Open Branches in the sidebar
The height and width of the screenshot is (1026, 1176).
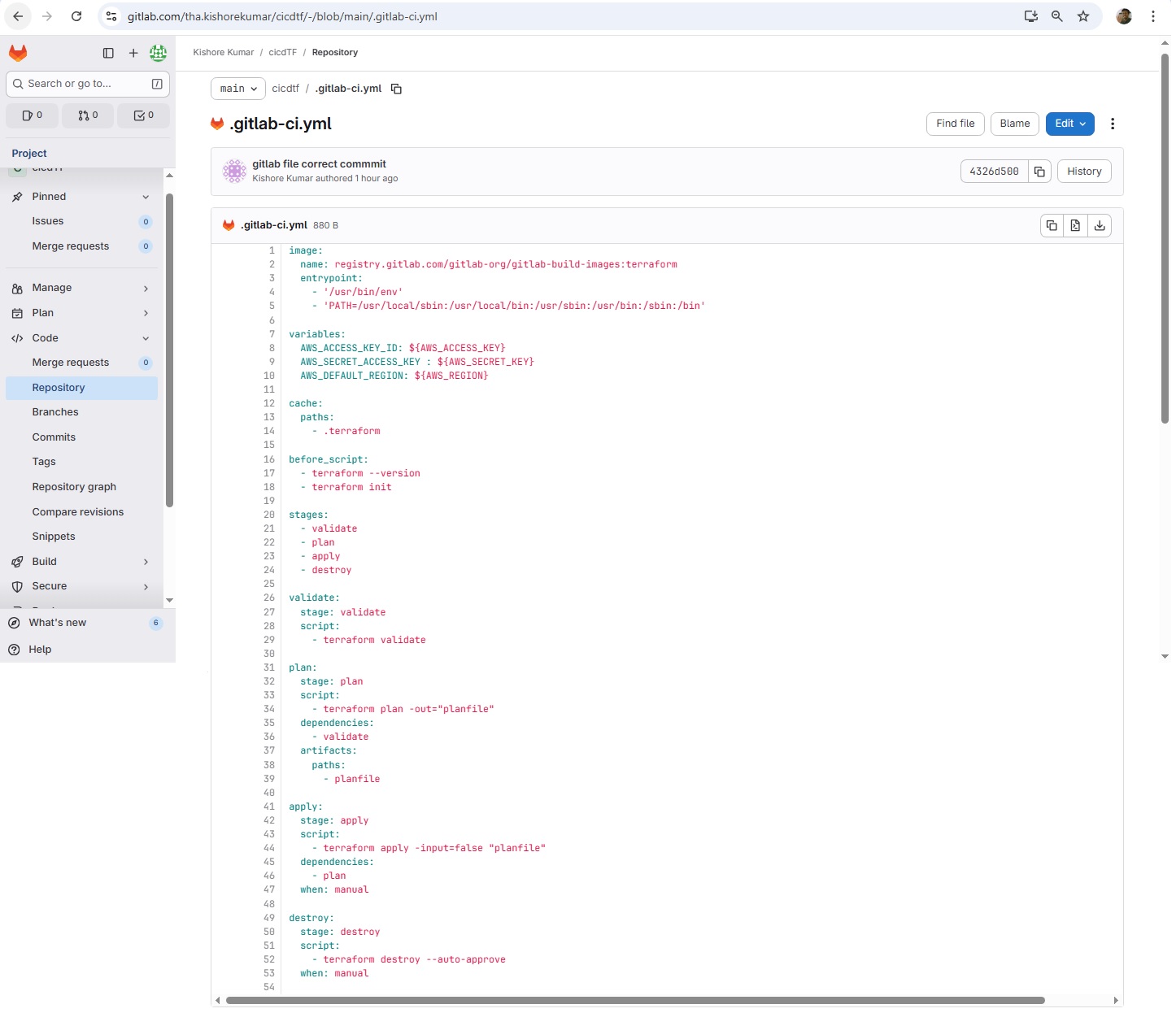coord(55,412)
